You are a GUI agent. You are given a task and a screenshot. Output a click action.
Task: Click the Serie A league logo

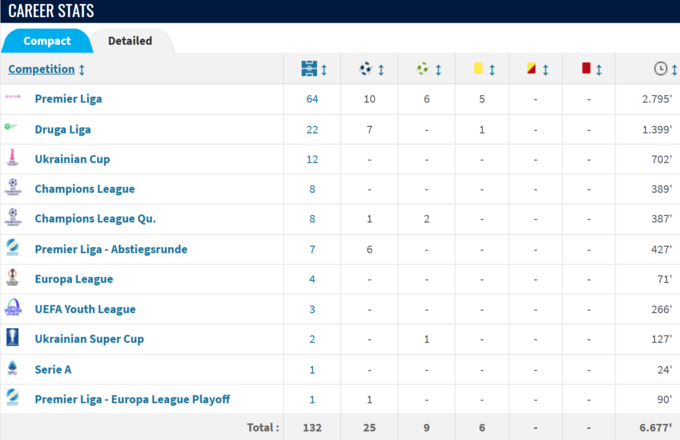(12, 369)
